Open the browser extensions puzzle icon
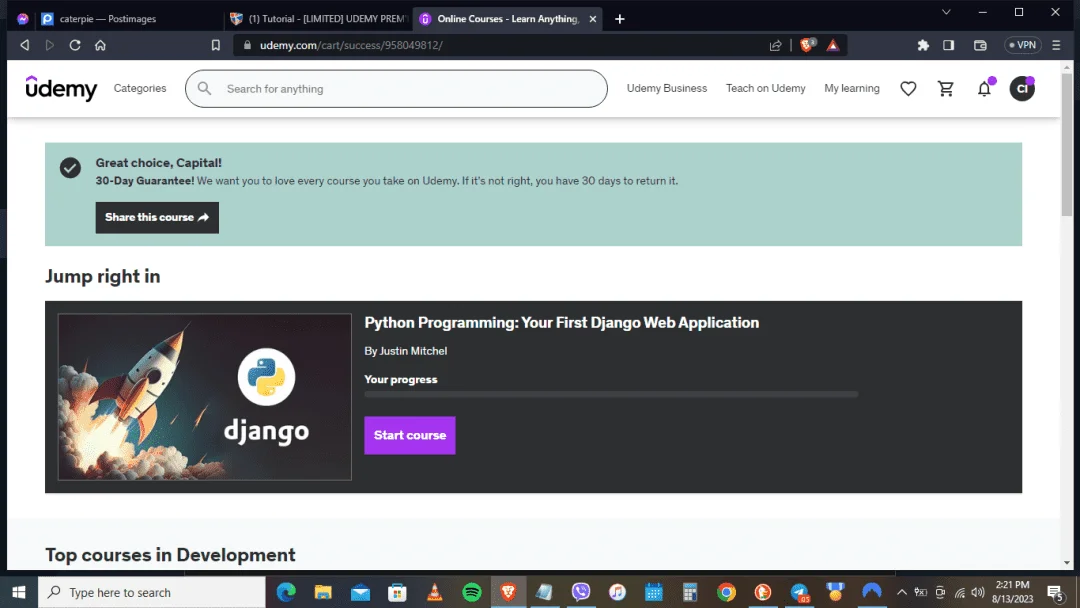The width and height of the screenshot is (1080, 608). (923, 45)
